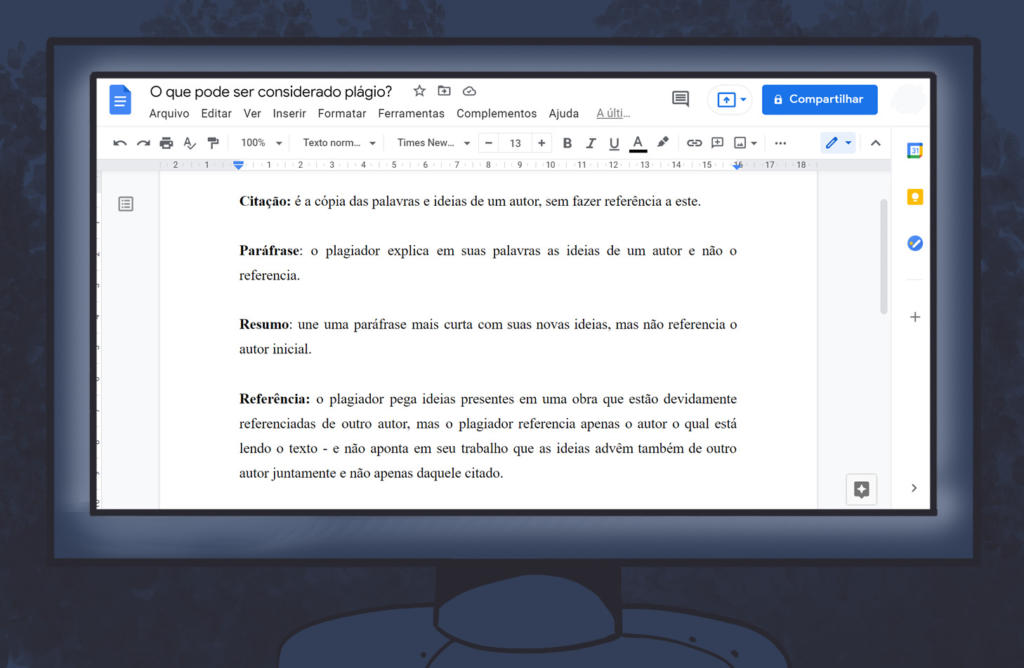Print the document with printer icon
Image resolution: width=1024 pixels, height=668 pixels.
point(166,143)
